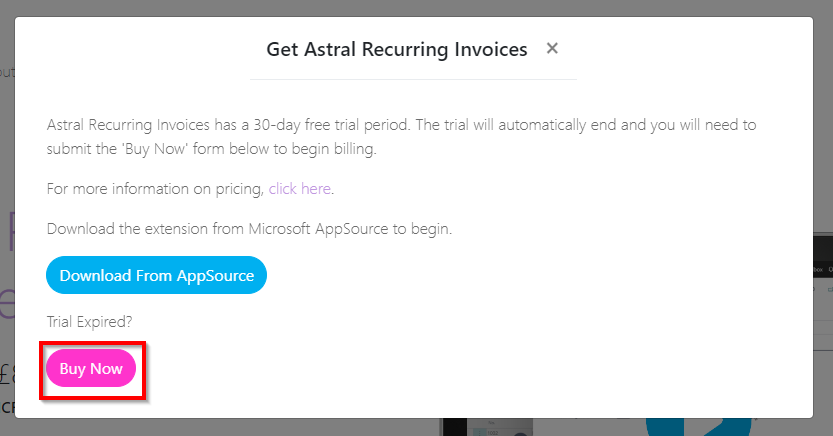Click the 'For more information on pricing' text
This screenshot has height=436, width=833.
[x=155, y=188]
